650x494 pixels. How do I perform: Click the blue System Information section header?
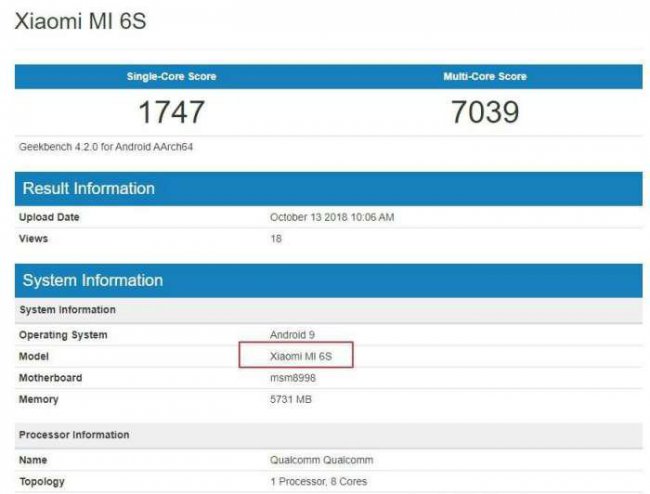pyautogui.click(x=329, y=281)
